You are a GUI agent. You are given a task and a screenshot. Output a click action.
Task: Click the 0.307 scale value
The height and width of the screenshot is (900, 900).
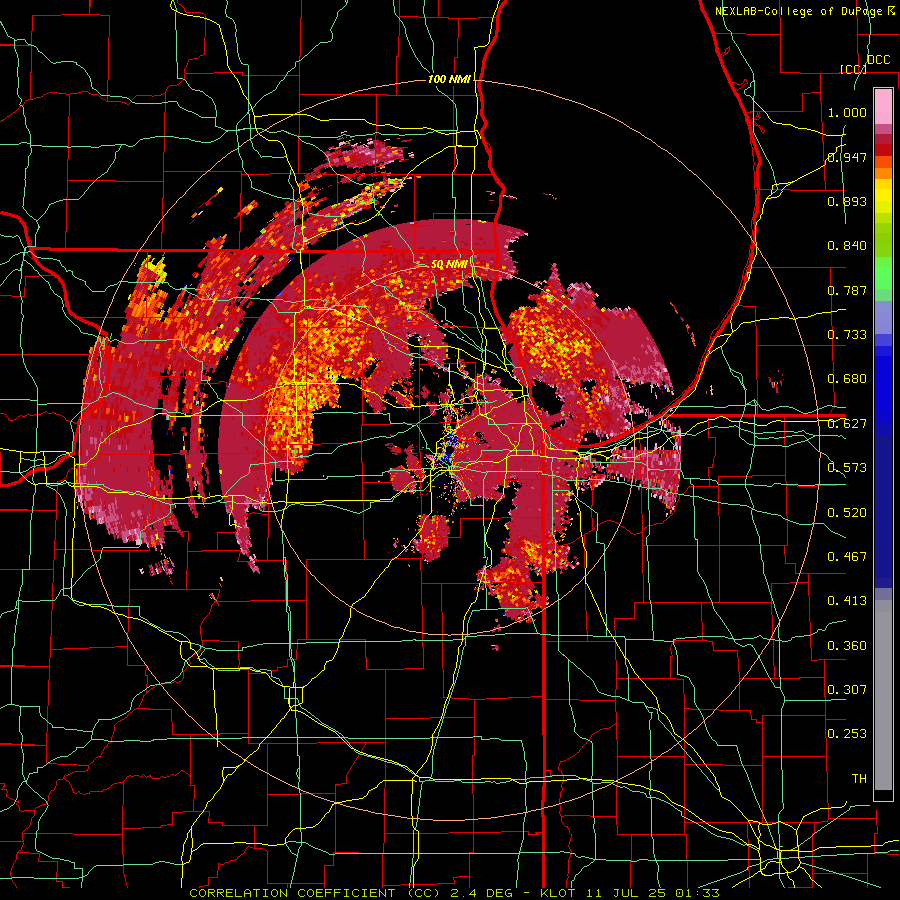(x=847, y=690)
